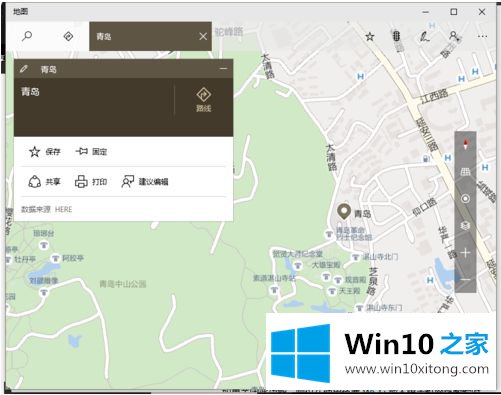The width and height of the screenshot is (501, 395).
Task: Open the search magnifier icon
Action: (27, 36)
